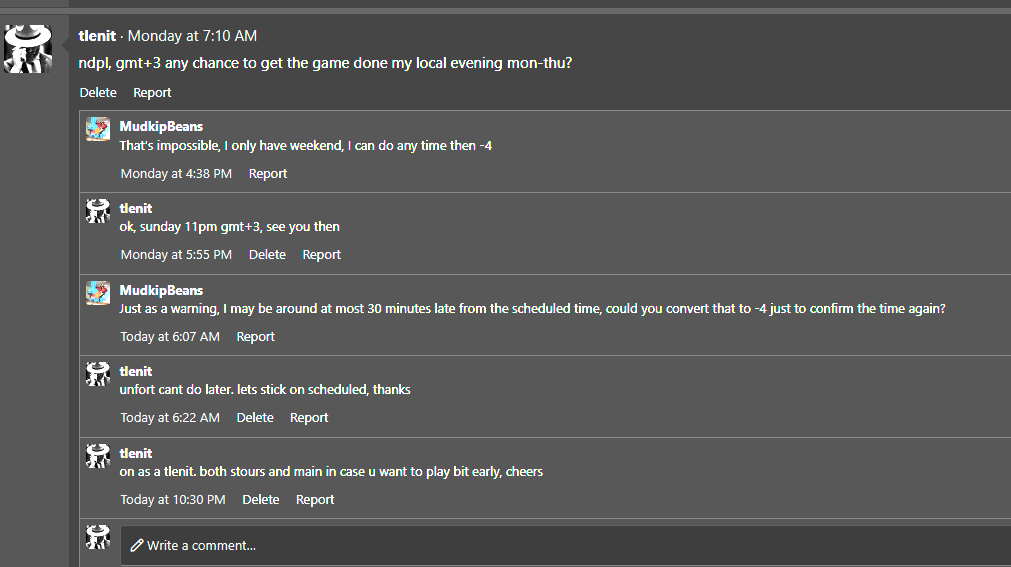Image resolution: width=1011 pixels, height=567 pixels.
Task: Click tlenit avatar beside 'on as a tlenit' comment
Action: (x=98, y=456)
